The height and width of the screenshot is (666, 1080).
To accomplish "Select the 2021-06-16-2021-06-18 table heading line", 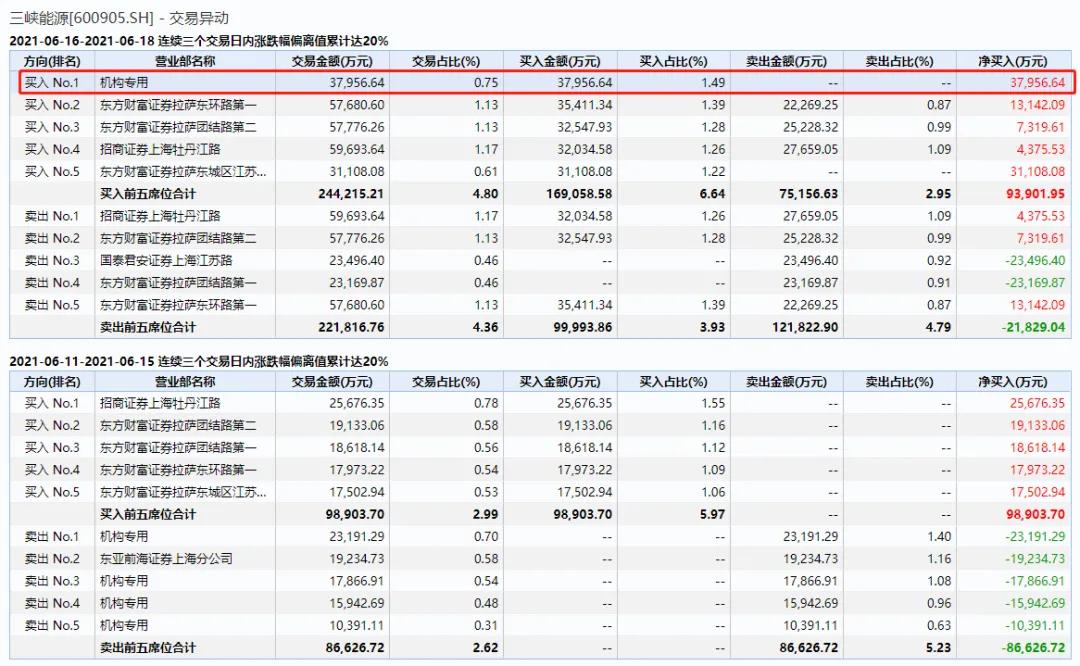I will (198, 41).
